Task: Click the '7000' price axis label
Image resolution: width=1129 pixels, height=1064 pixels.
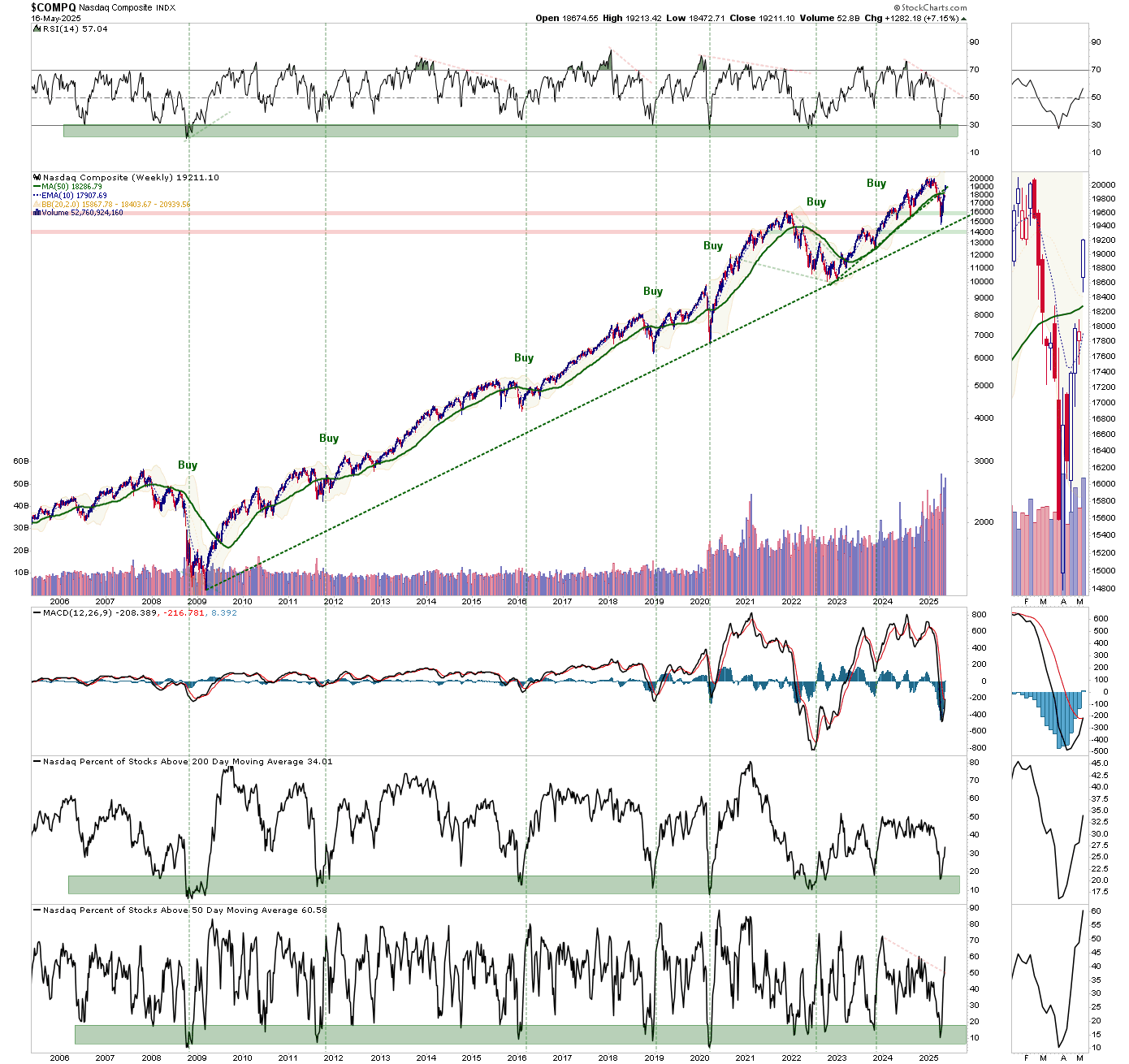Action: 984,335
